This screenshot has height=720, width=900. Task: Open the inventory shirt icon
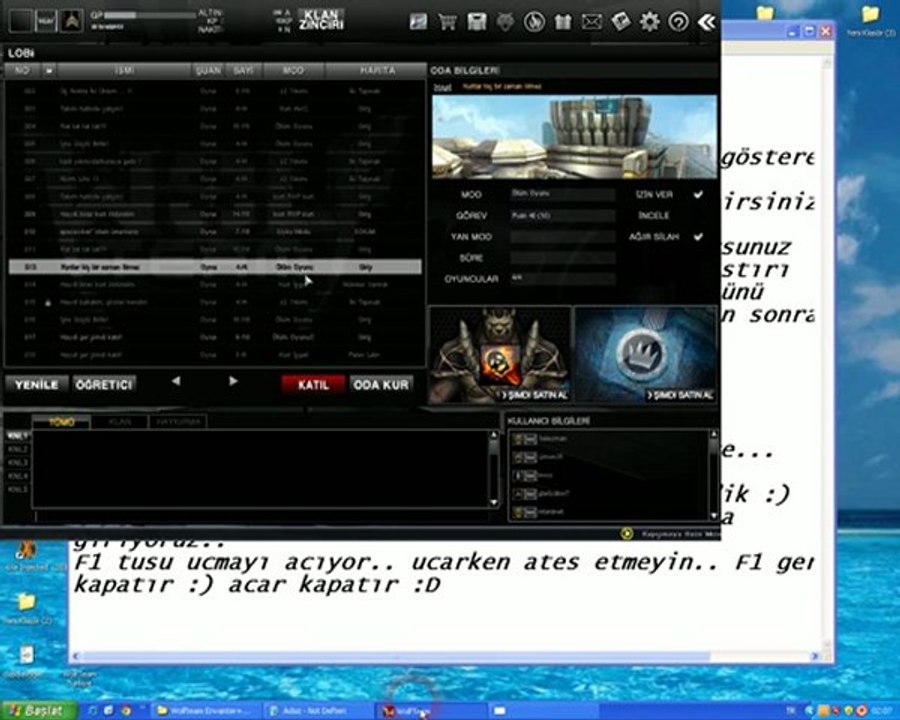click(476, 22)
